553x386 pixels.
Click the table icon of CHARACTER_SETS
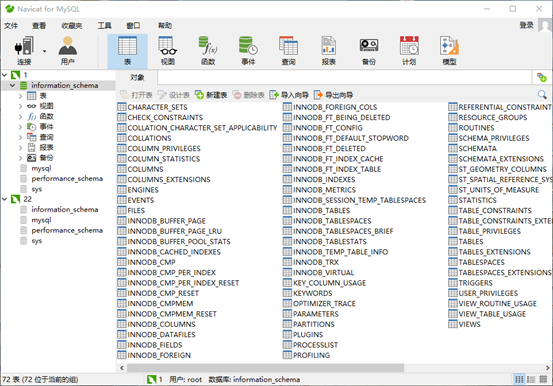tap(122, 107)
